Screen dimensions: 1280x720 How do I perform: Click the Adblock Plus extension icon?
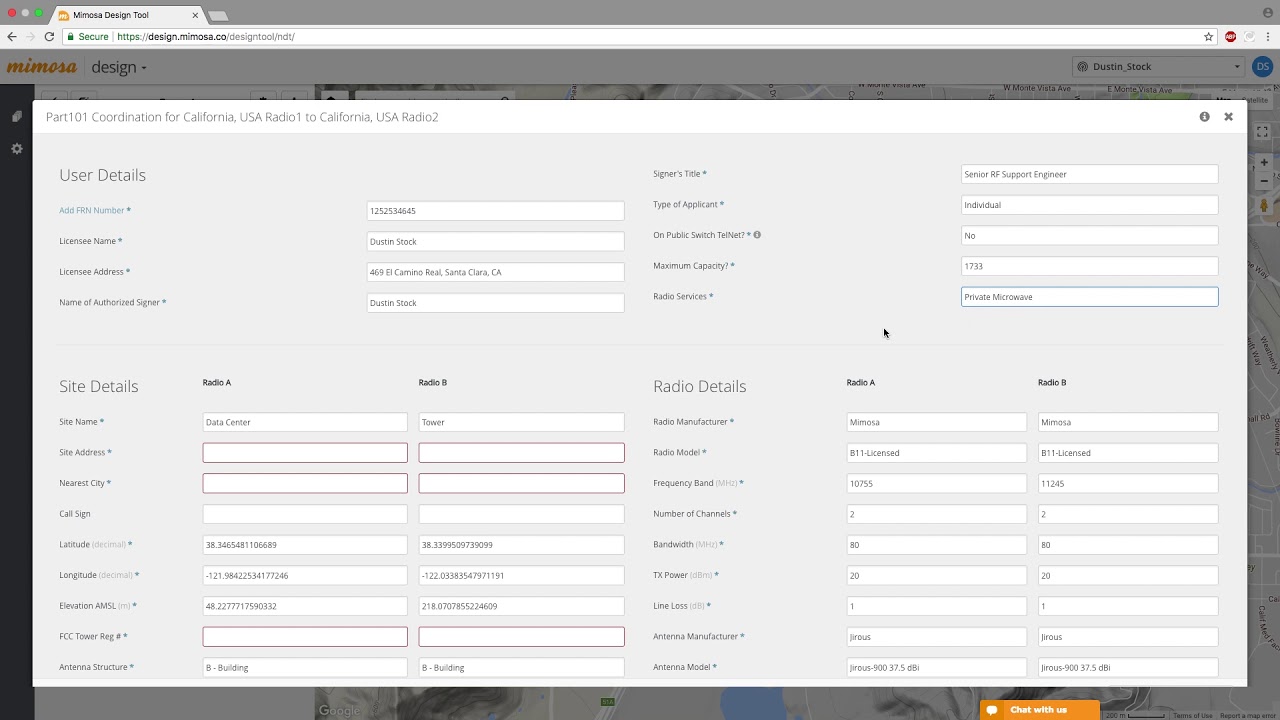click(1231, 37)
